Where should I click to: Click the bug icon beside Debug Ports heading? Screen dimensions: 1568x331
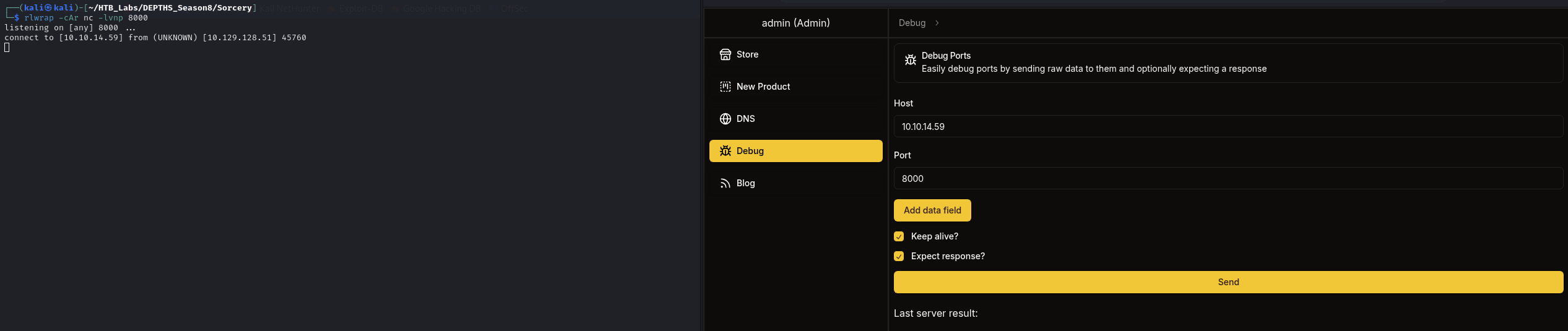(910, 60)
